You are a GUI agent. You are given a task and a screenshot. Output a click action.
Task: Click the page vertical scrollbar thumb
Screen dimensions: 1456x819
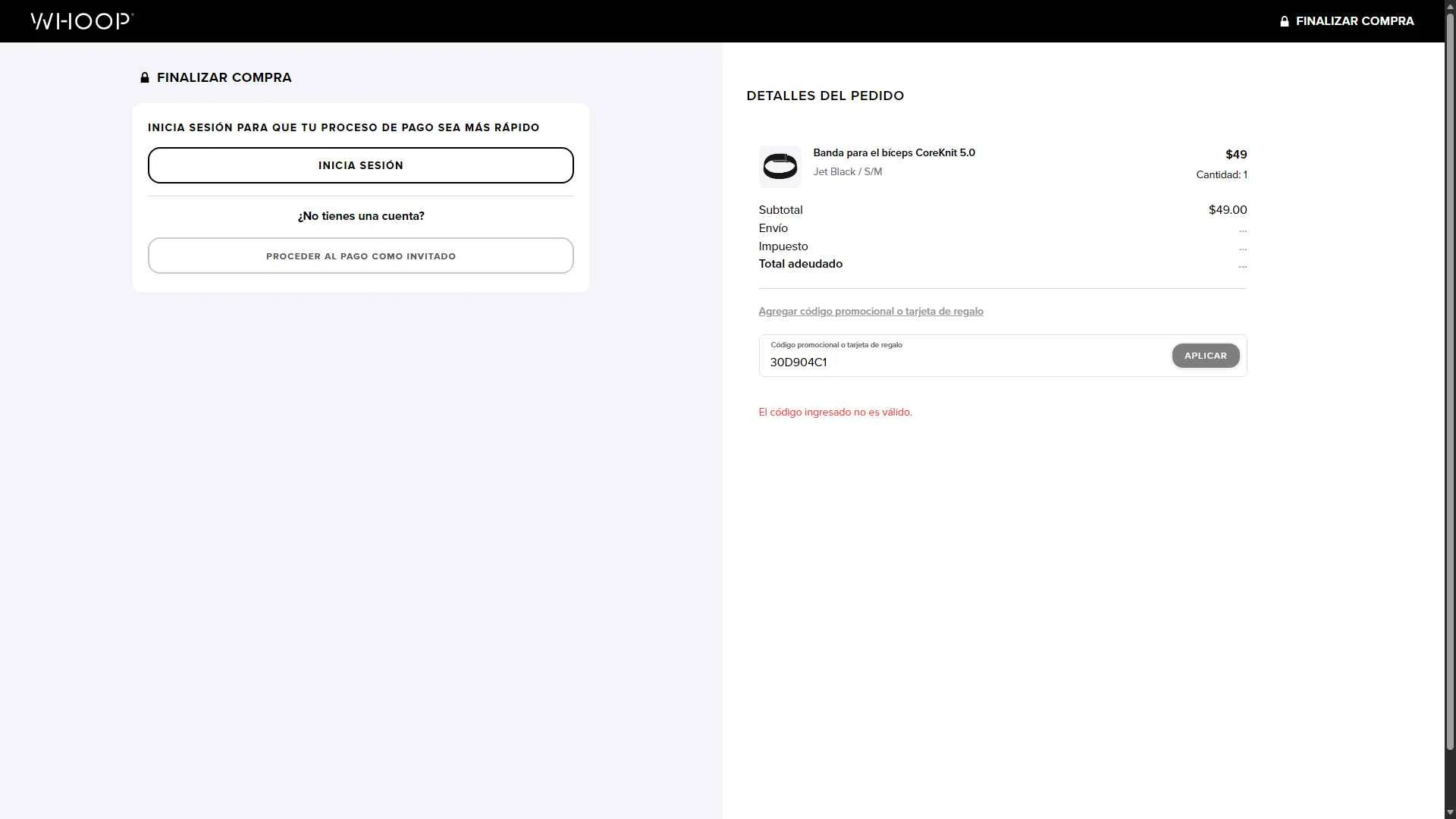pyautogui.click(x=1450, y=383)
